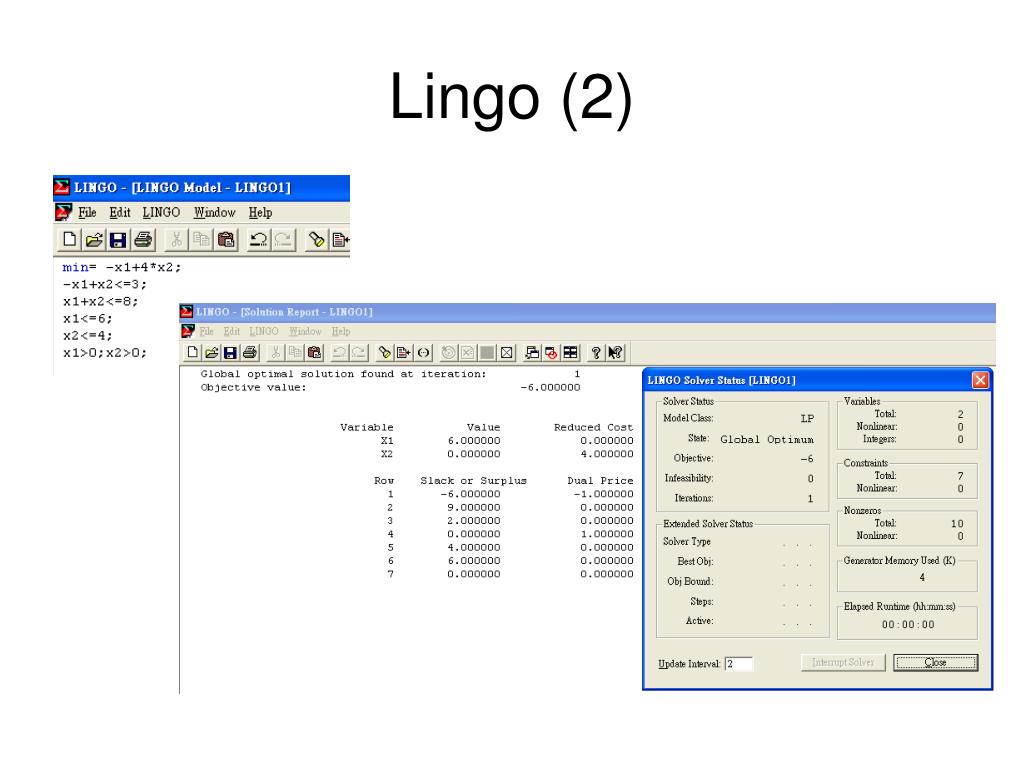Screen dimensions: 1024x768
Task: Click Nonzeros total value 10
Action: point(957,524)
